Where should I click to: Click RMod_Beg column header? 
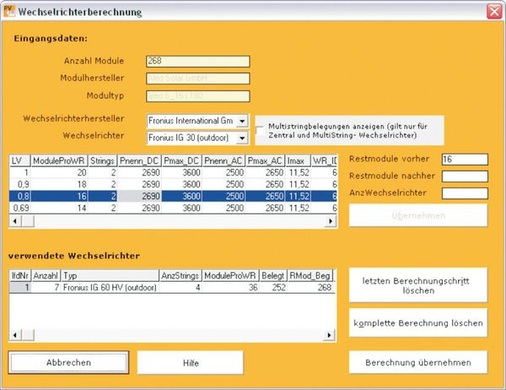coord(310,276)
